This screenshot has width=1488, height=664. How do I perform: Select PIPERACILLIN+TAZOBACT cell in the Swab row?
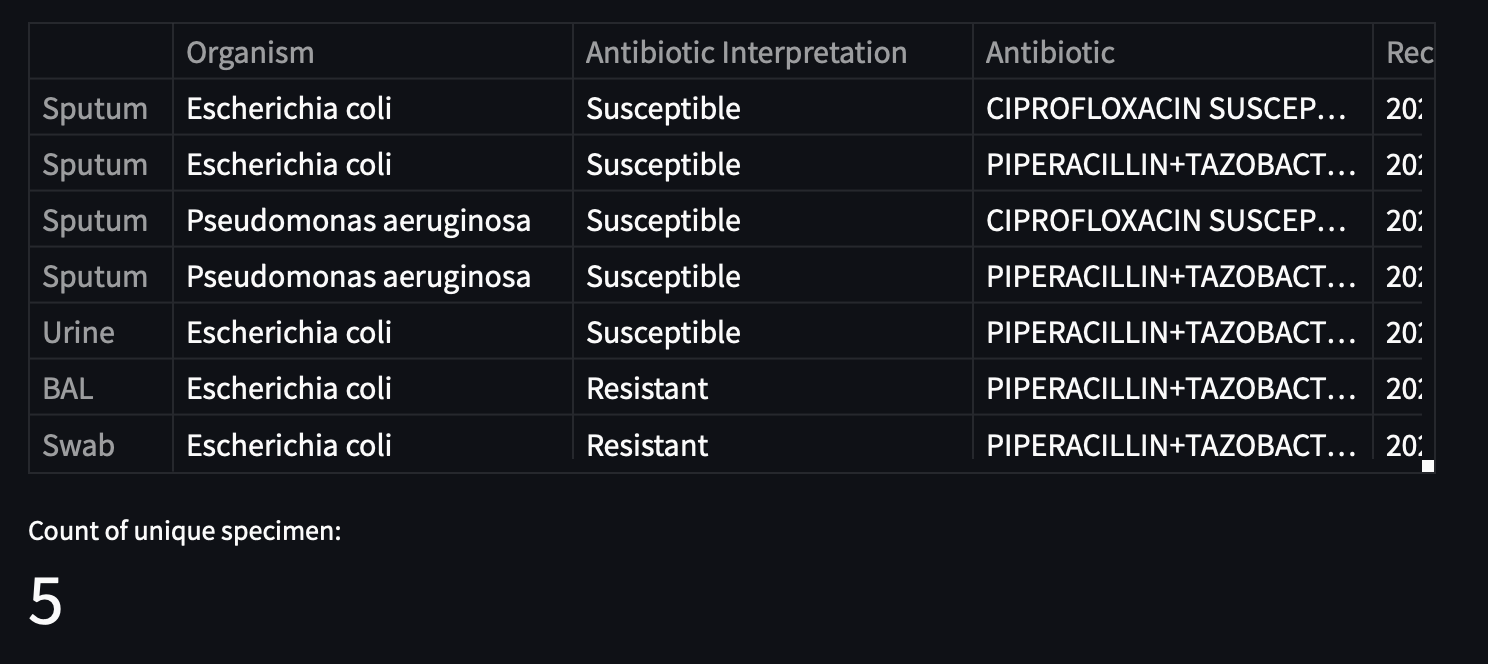[x=1170, y=444]
